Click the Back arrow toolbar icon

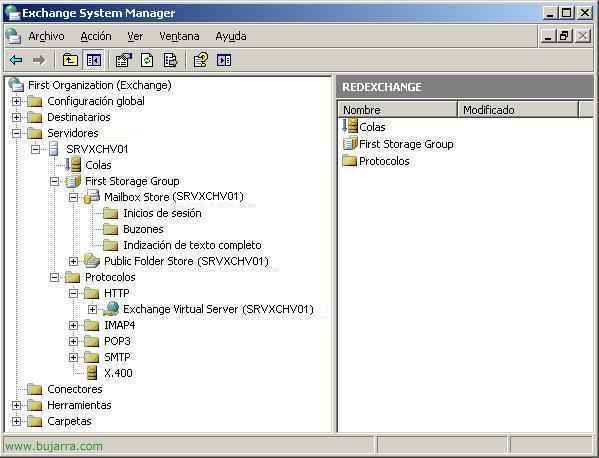point(16,60)
